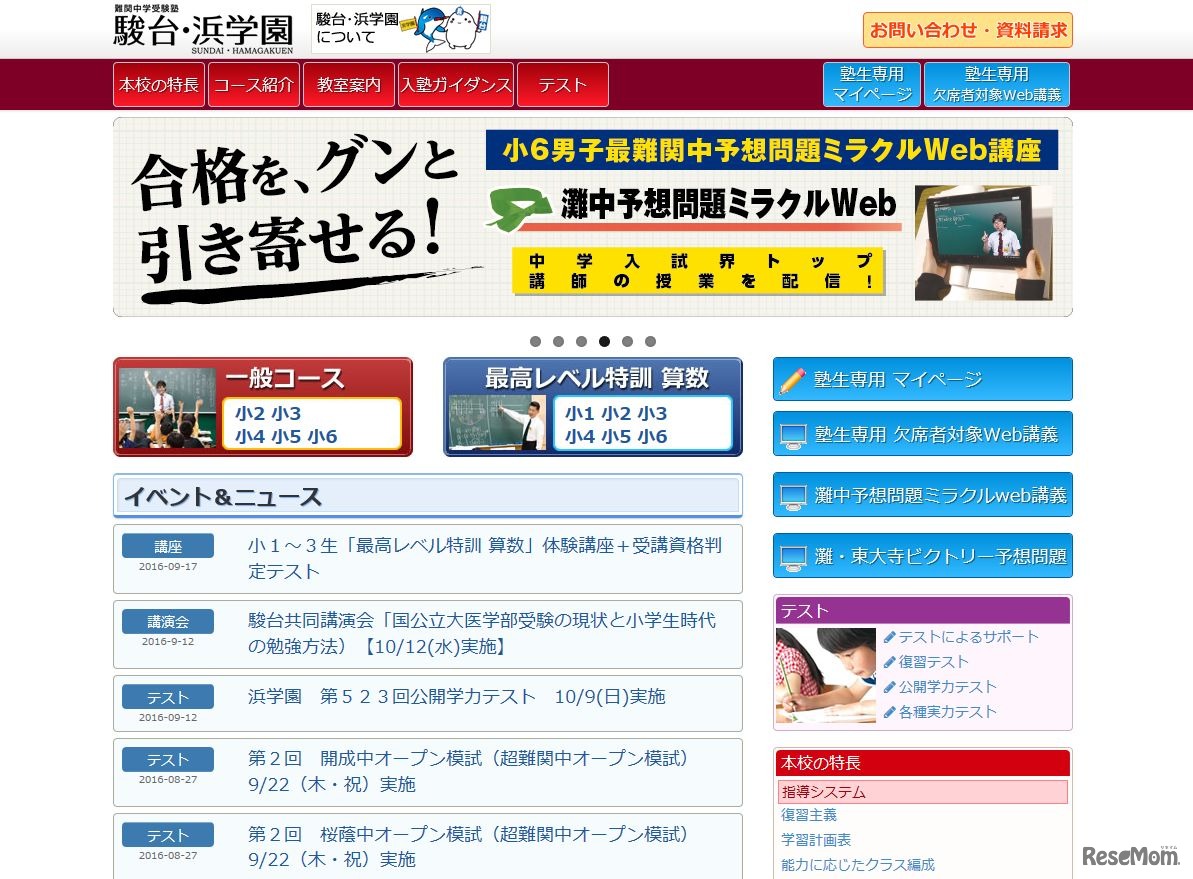
Task: Click monitor icon on 灘・東大寺ビクトリー予想問題
Action: pos(793,558)
